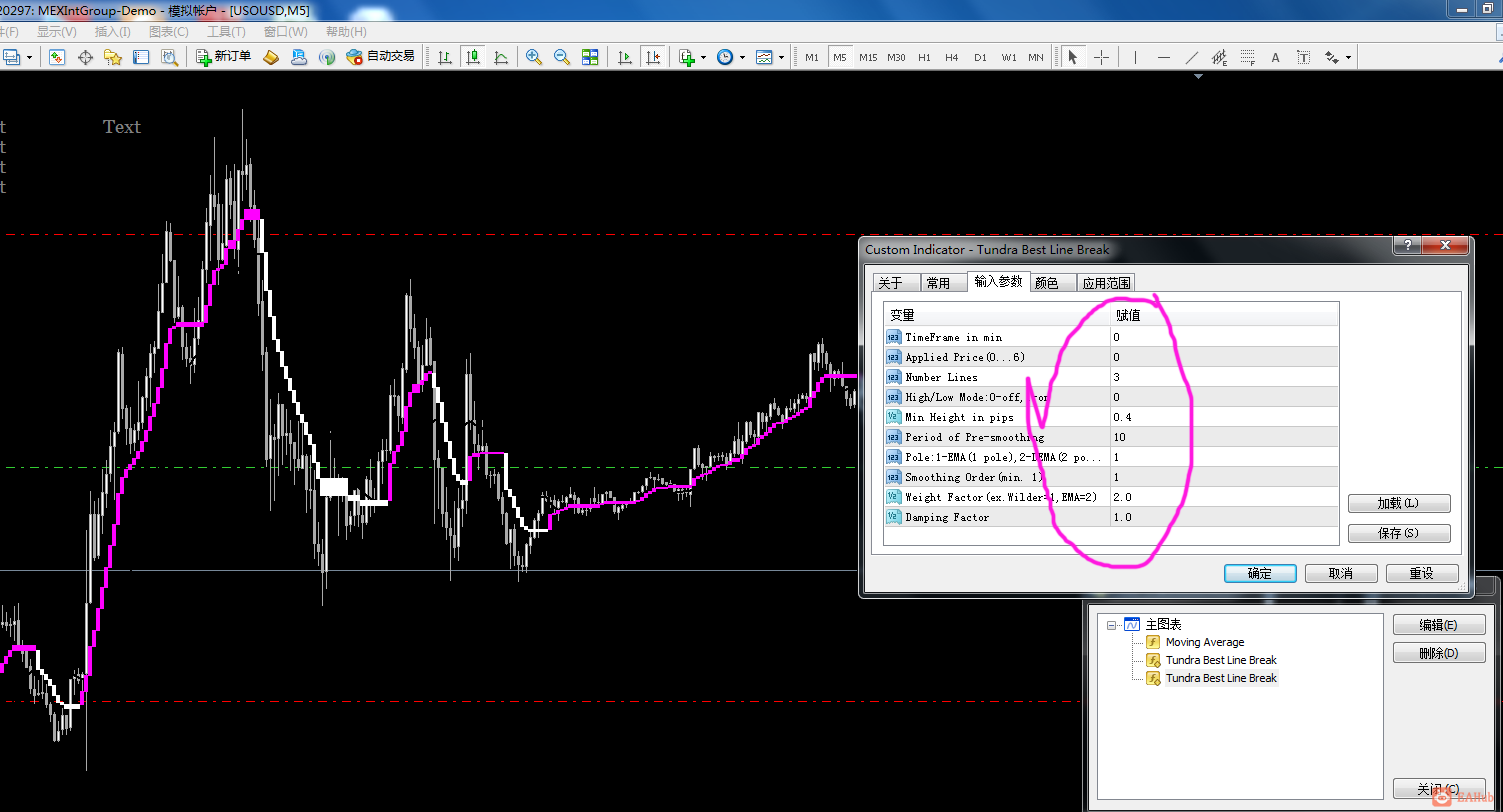
Task: Click the chart templates icon
Action: point(764,57)
